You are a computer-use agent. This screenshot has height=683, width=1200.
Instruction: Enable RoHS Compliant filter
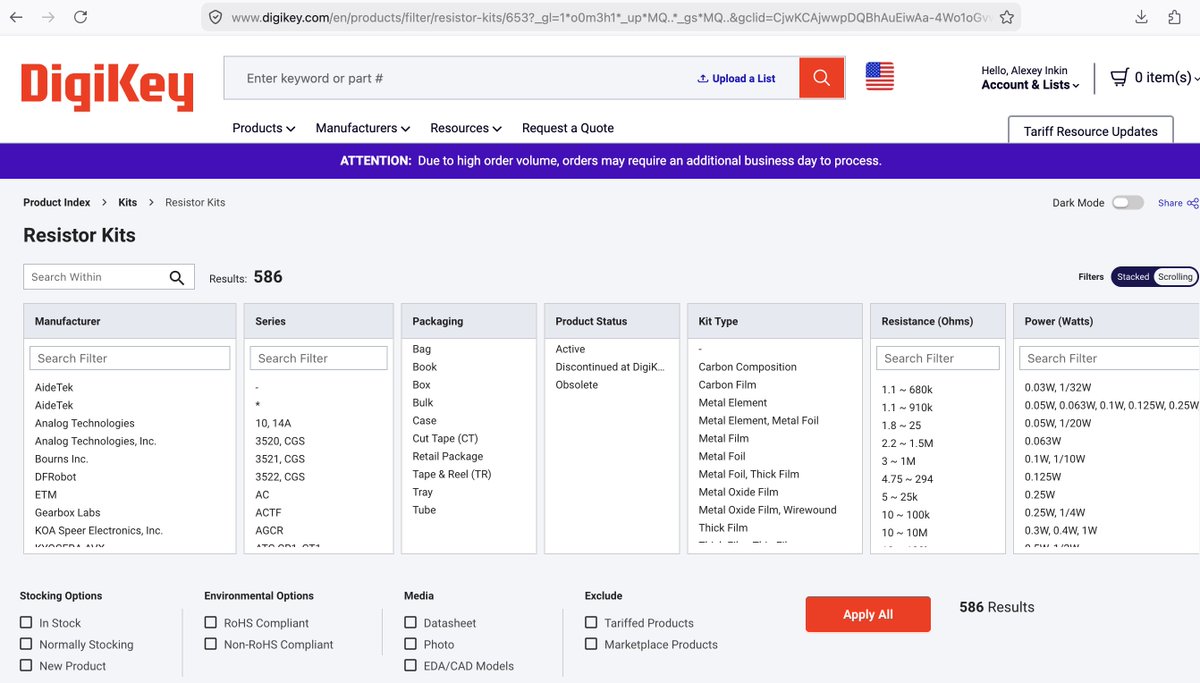(211, 622)
